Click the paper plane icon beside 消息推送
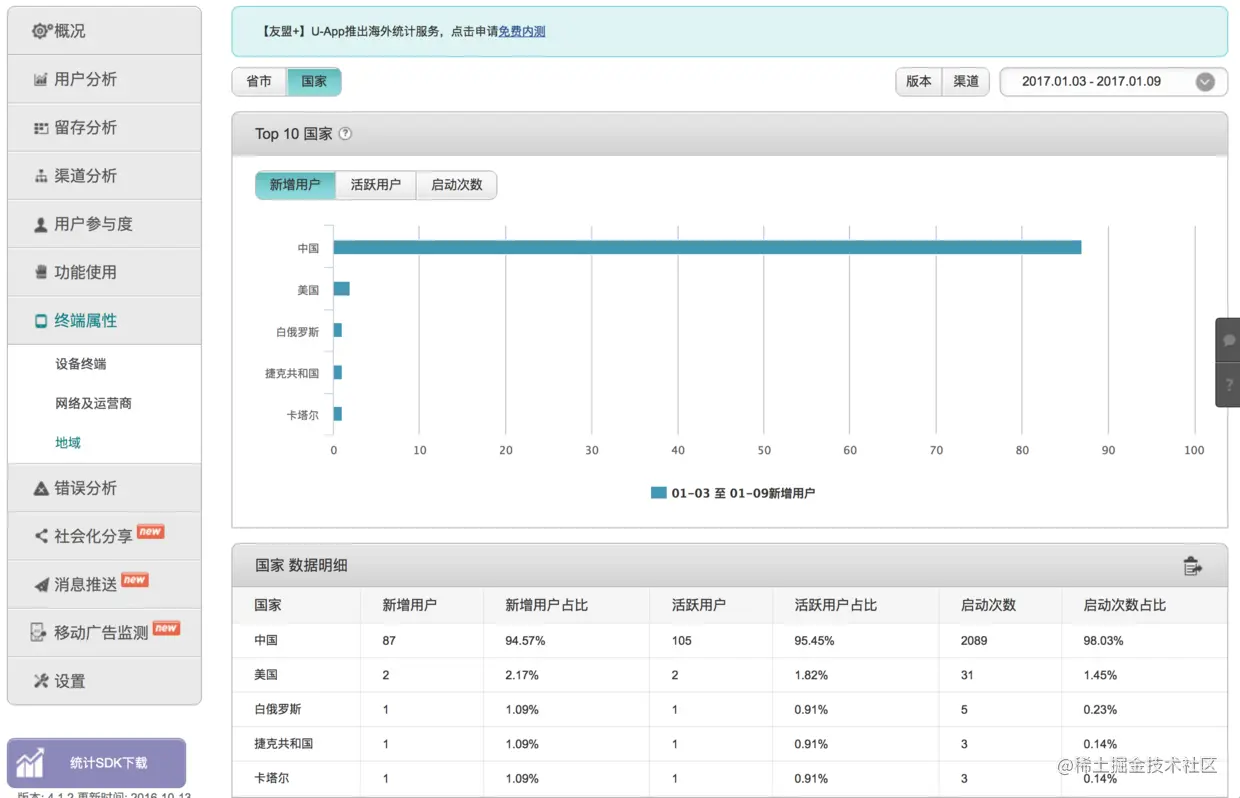 [x=41, y=585]
